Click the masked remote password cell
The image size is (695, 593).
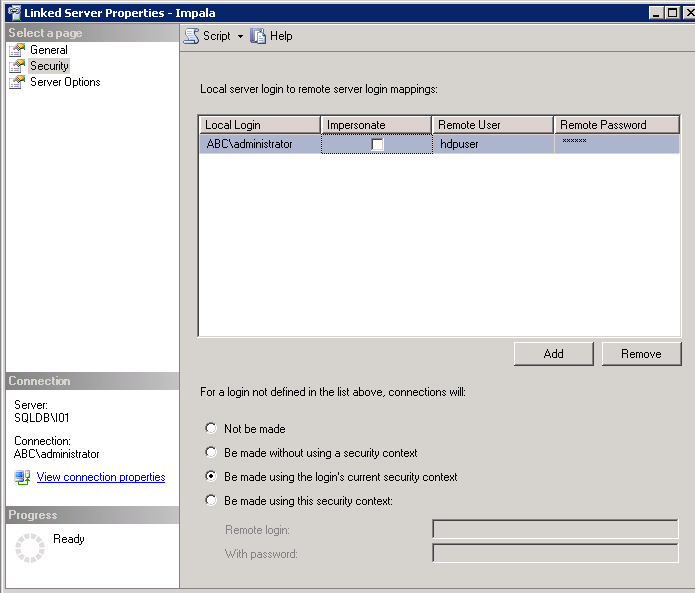click(x=617, y=144)
